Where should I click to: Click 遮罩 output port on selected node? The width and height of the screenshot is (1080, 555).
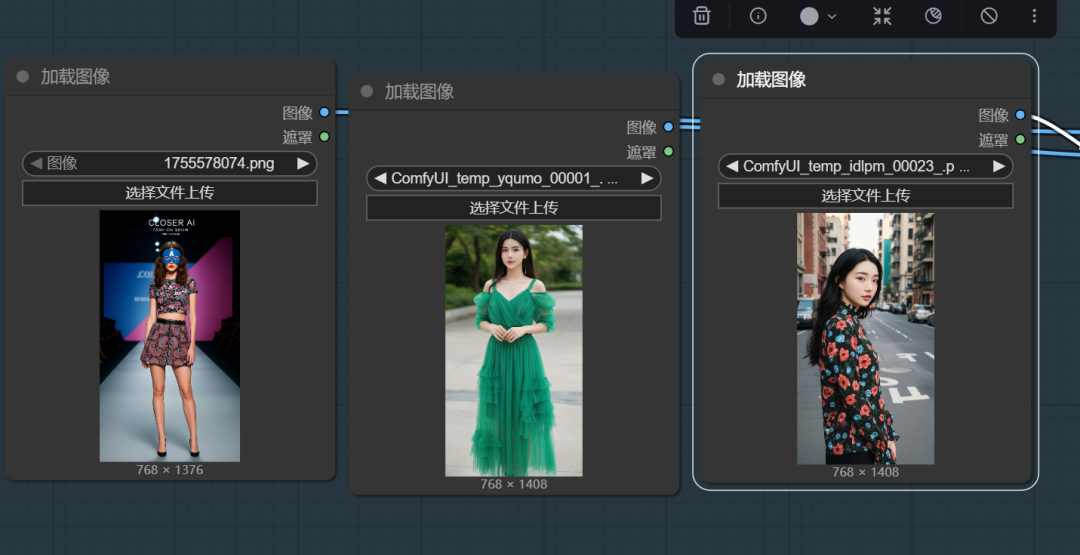pos(1020,140)
